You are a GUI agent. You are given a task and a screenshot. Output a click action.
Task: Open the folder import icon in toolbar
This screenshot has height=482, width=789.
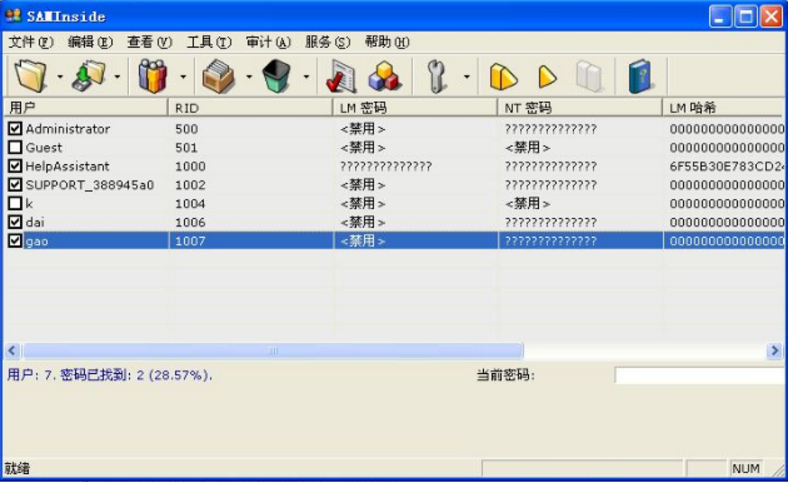(x=31, y=76)
